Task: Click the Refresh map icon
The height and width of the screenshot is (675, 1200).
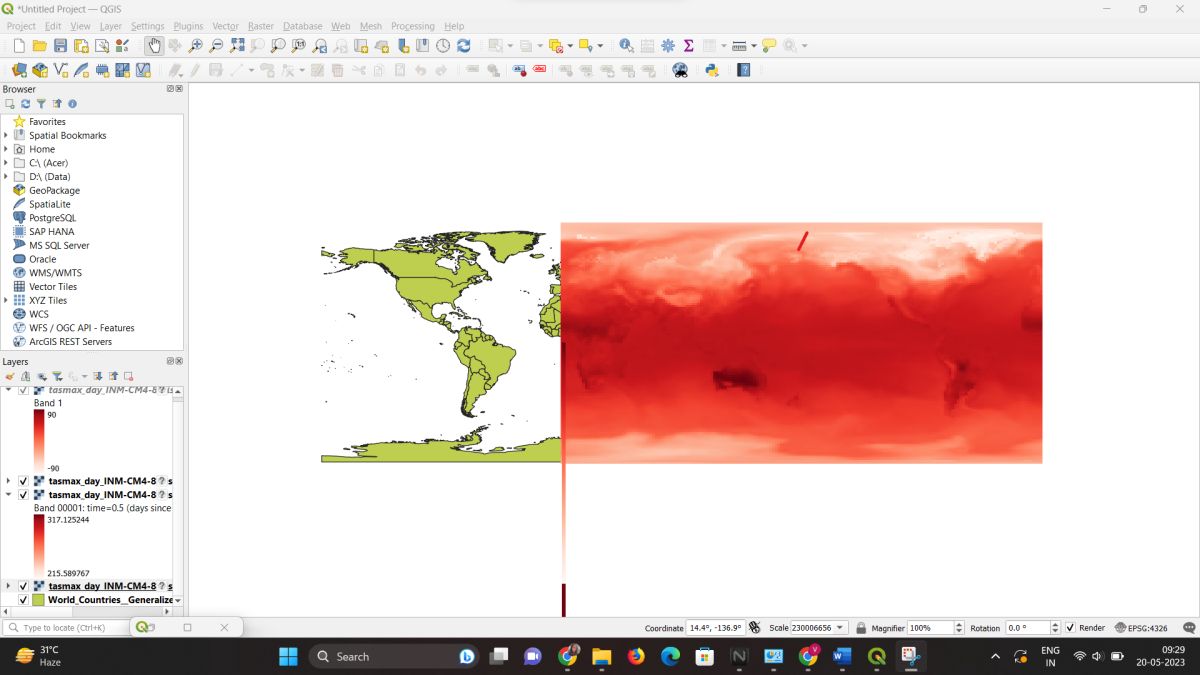Action: click(x=464, y=46)
